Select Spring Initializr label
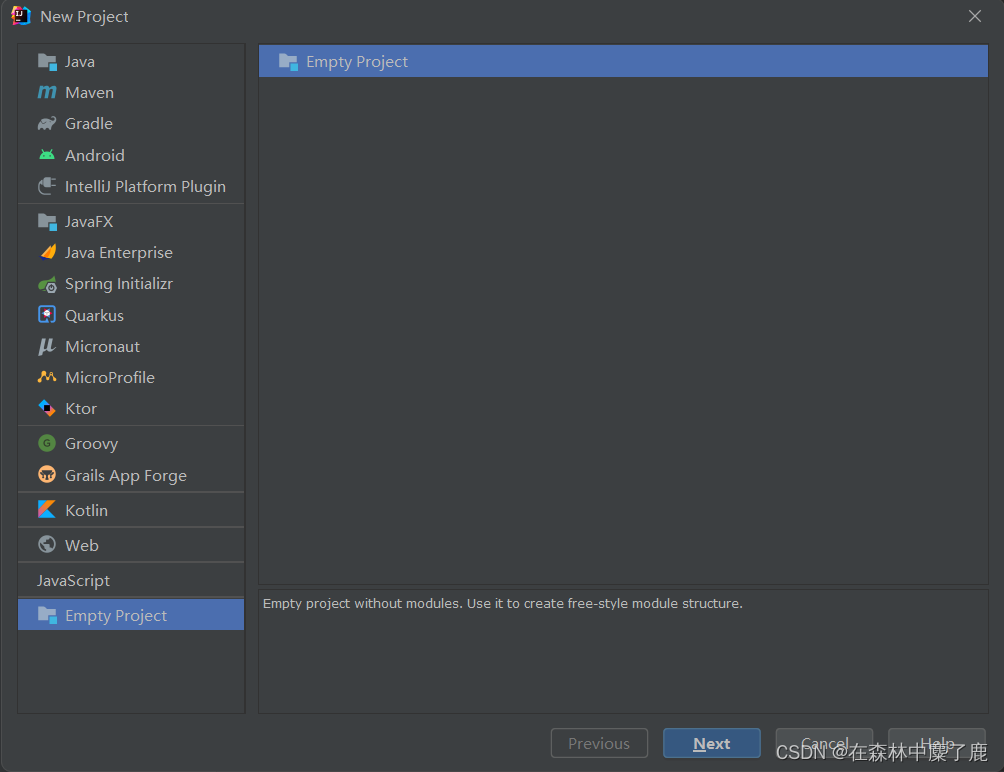This screenshot has height=772, width=1004. (x=119, y=284)
